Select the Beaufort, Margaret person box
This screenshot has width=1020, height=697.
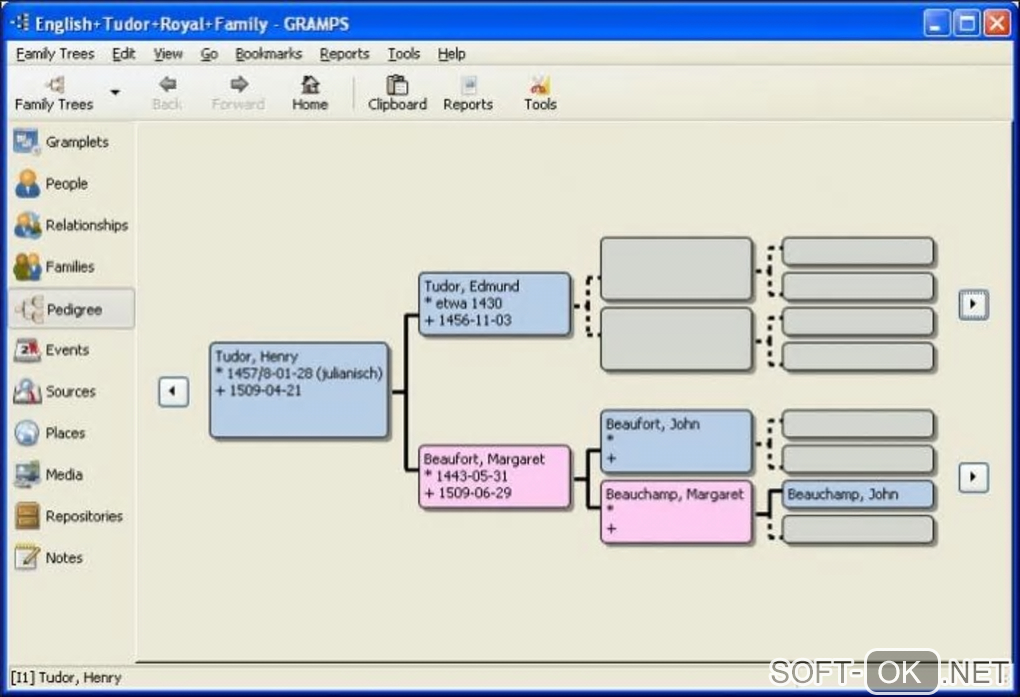[494, 476]
